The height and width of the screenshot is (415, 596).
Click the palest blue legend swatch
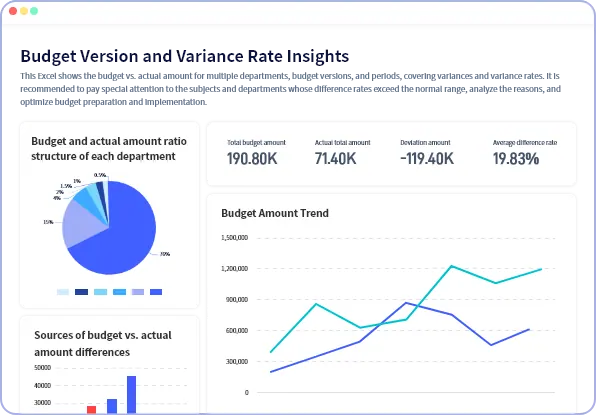pos(63,292)
